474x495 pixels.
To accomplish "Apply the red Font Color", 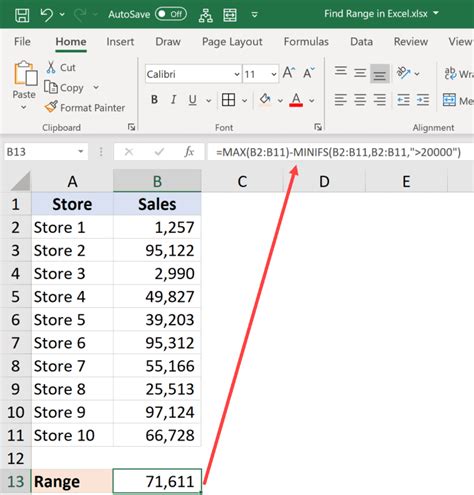I will pos(296,100).
